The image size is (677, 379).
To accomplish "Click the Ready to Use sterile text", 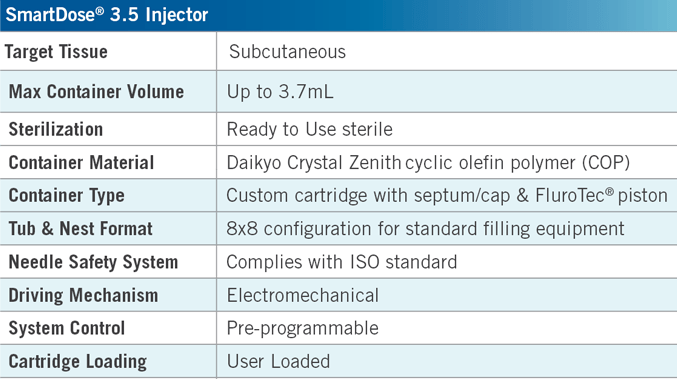I will pyautogui.click(x=310, y=129).
